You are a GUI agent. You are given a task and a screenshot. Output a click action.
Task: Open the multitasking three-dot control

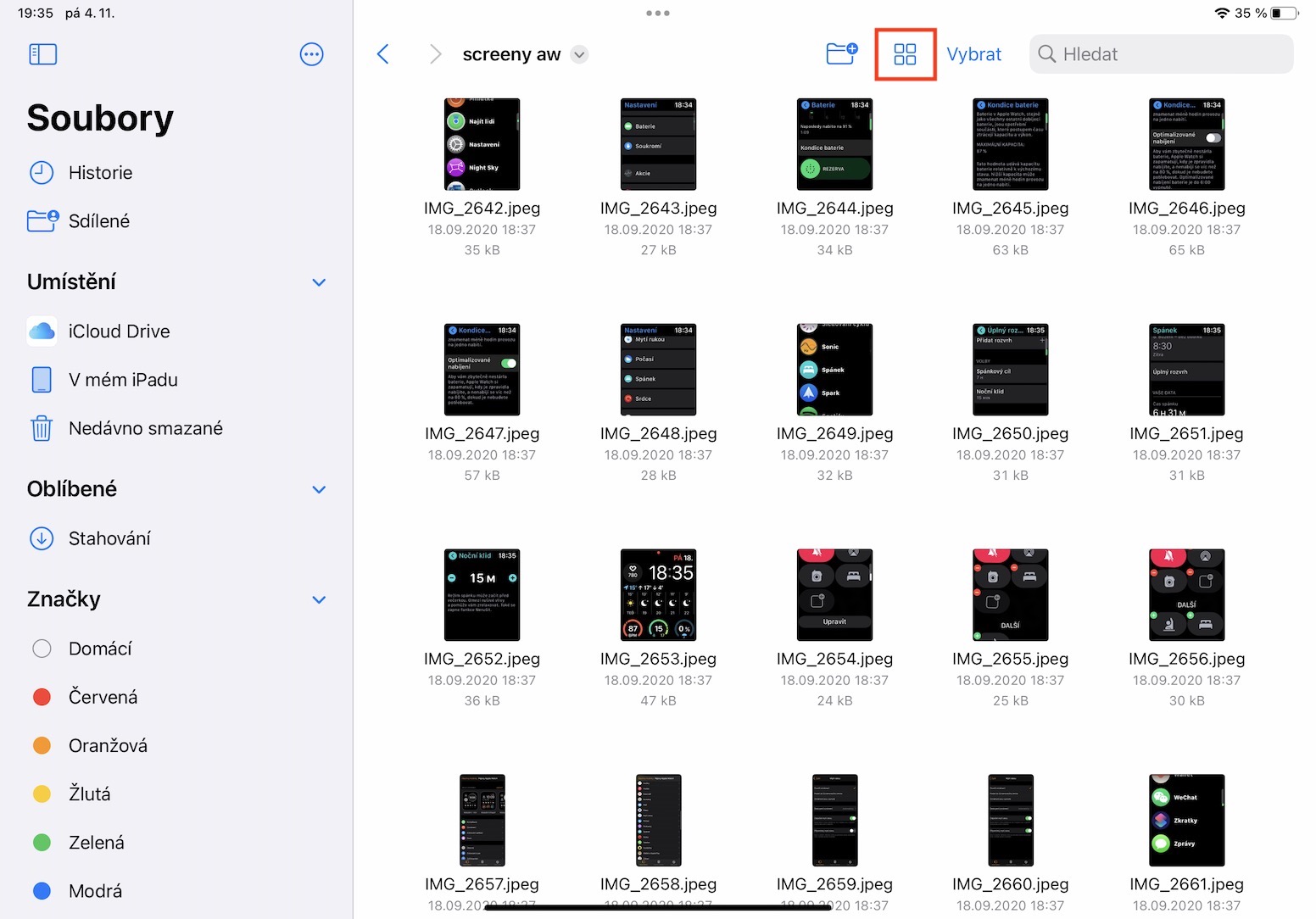(658, 13)
